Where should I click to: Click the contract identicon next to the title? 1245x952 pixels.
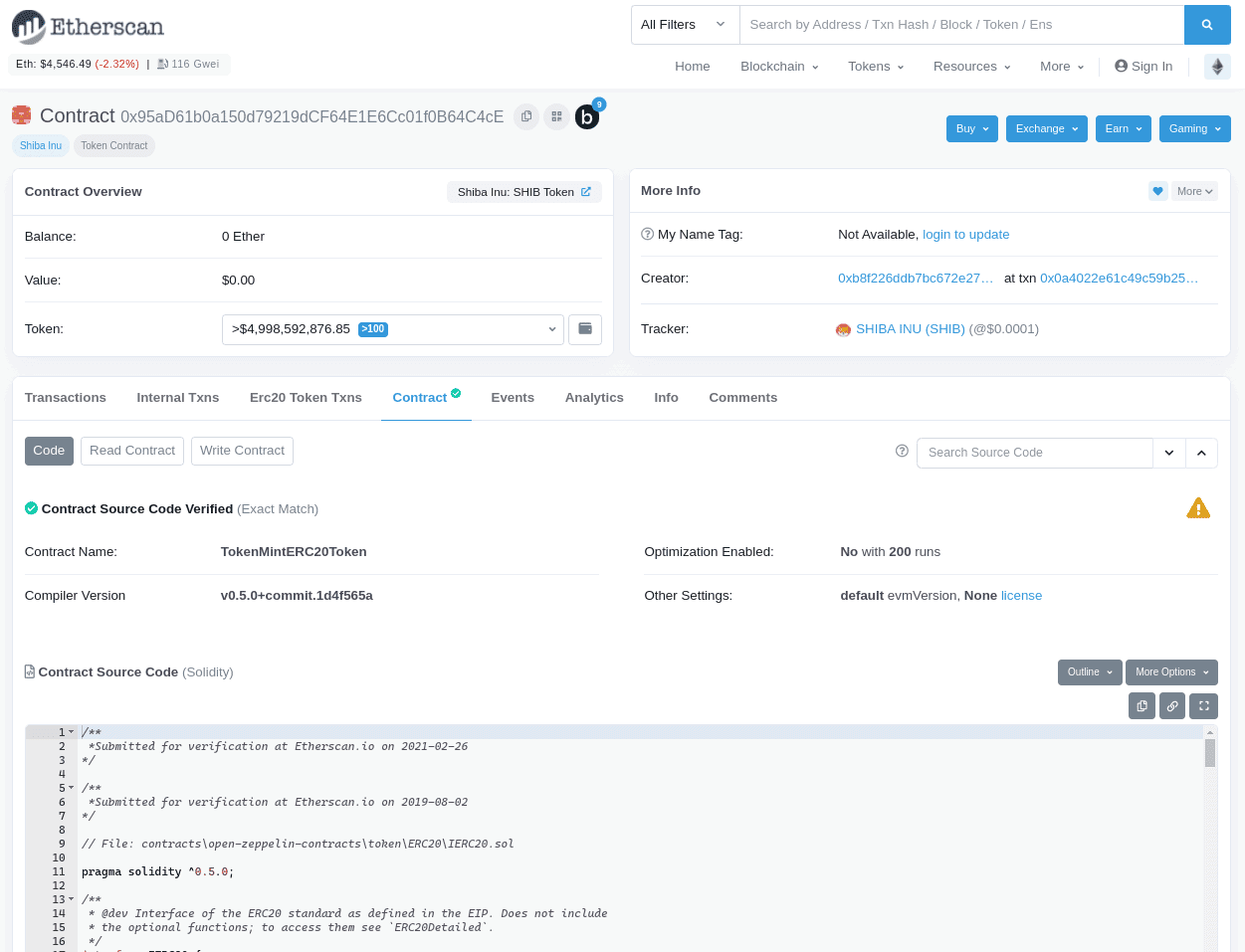click(21, 115)
